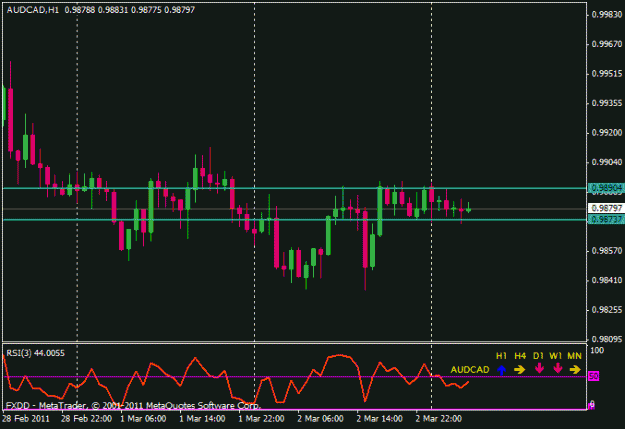
Task: Click the 28 Feb 22:00 time label
Action: click(x=86, y=419)
